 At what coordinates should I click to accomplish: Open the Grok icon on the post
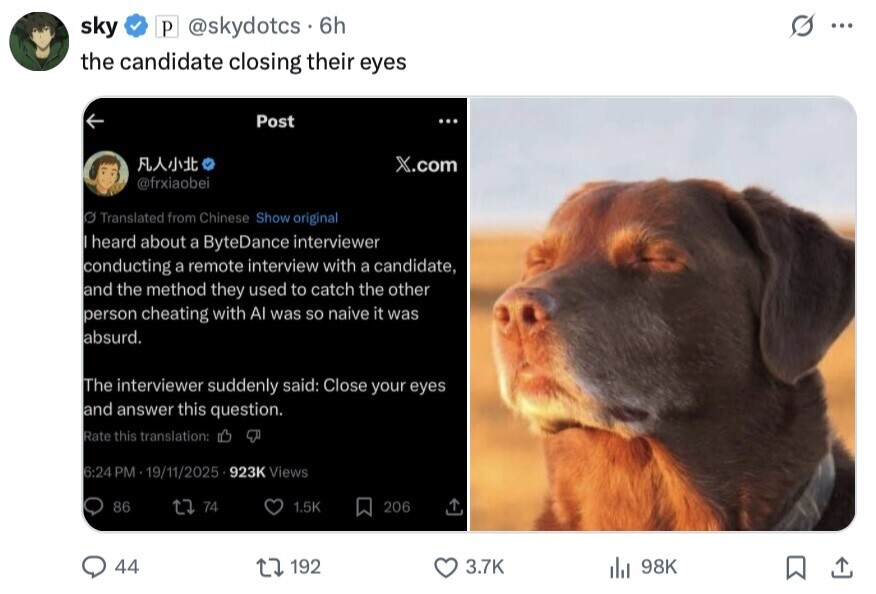802,27
